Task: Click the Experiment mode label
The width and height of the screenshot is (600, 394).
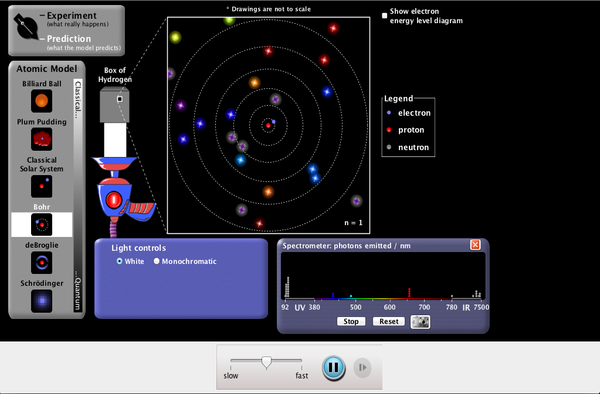Action: [72, 16]
